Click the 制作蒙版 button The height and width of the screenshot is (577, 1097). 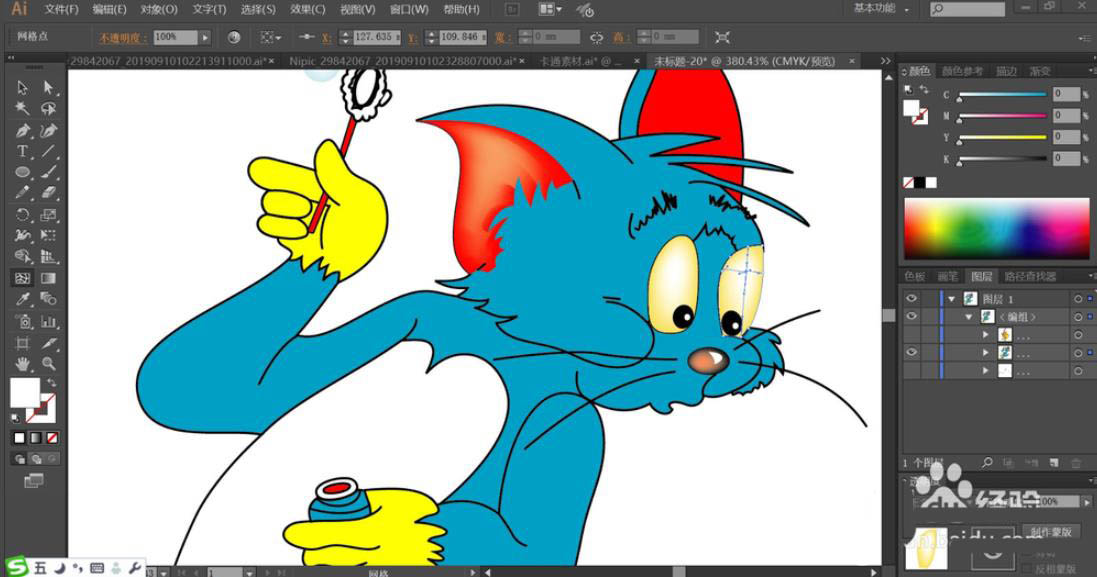pos(1052,532)
